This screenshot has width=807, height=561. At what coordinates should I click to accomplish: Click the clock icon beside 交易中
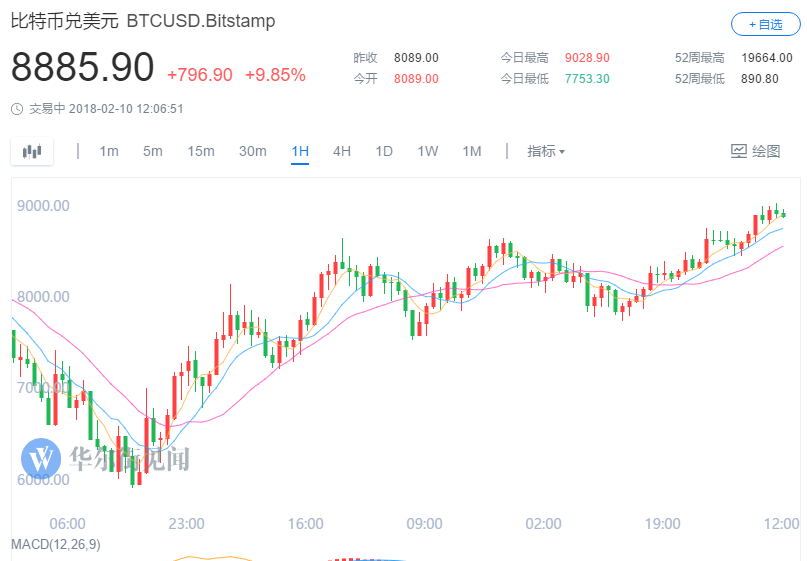17,109
